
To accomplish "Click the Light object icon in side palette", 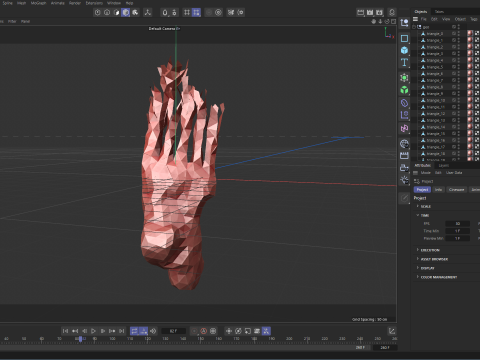I will (x=404, y=180).
